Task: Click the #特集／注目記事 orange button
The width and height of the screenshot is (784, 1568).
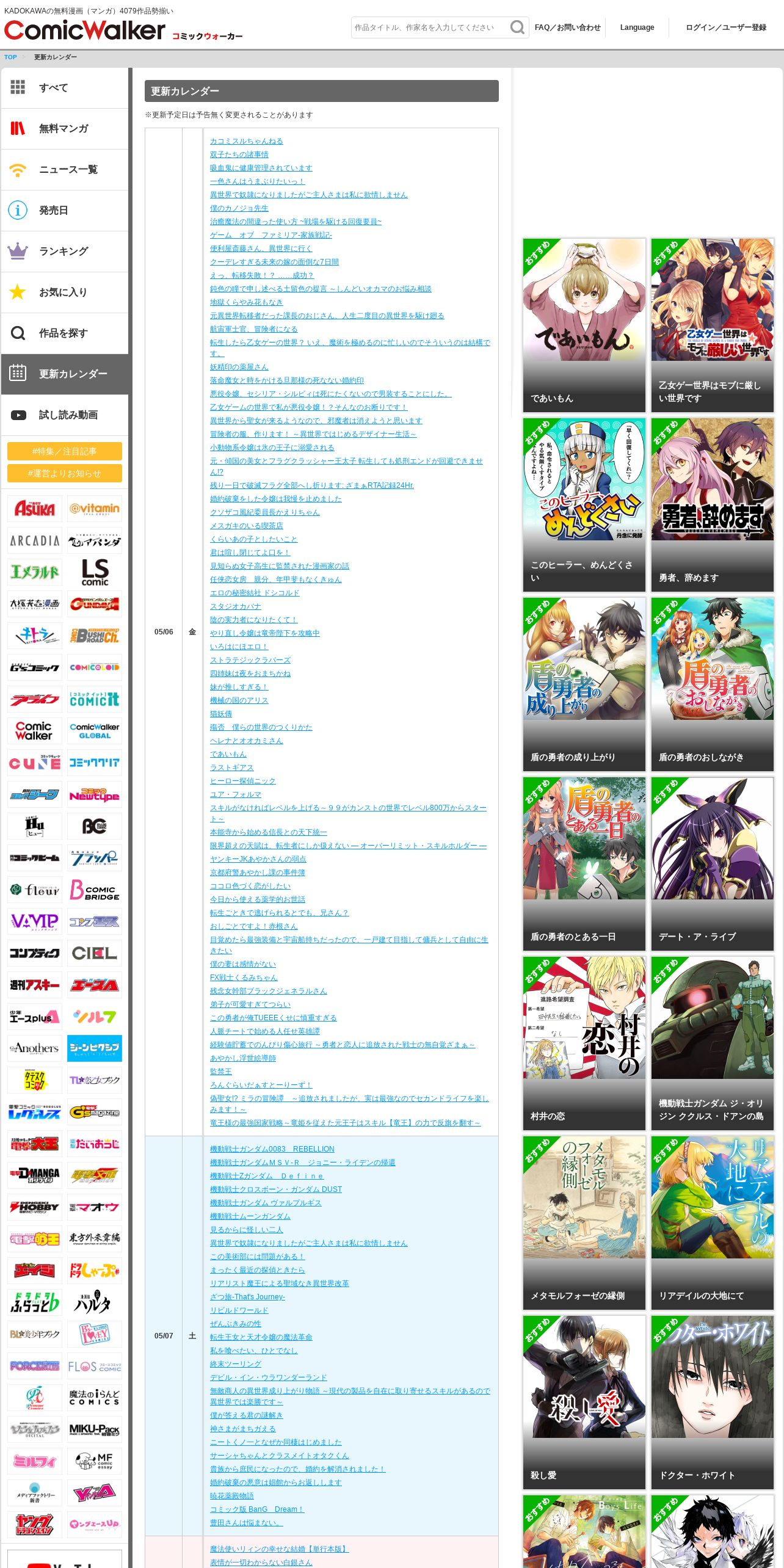Action: (65, 451)
